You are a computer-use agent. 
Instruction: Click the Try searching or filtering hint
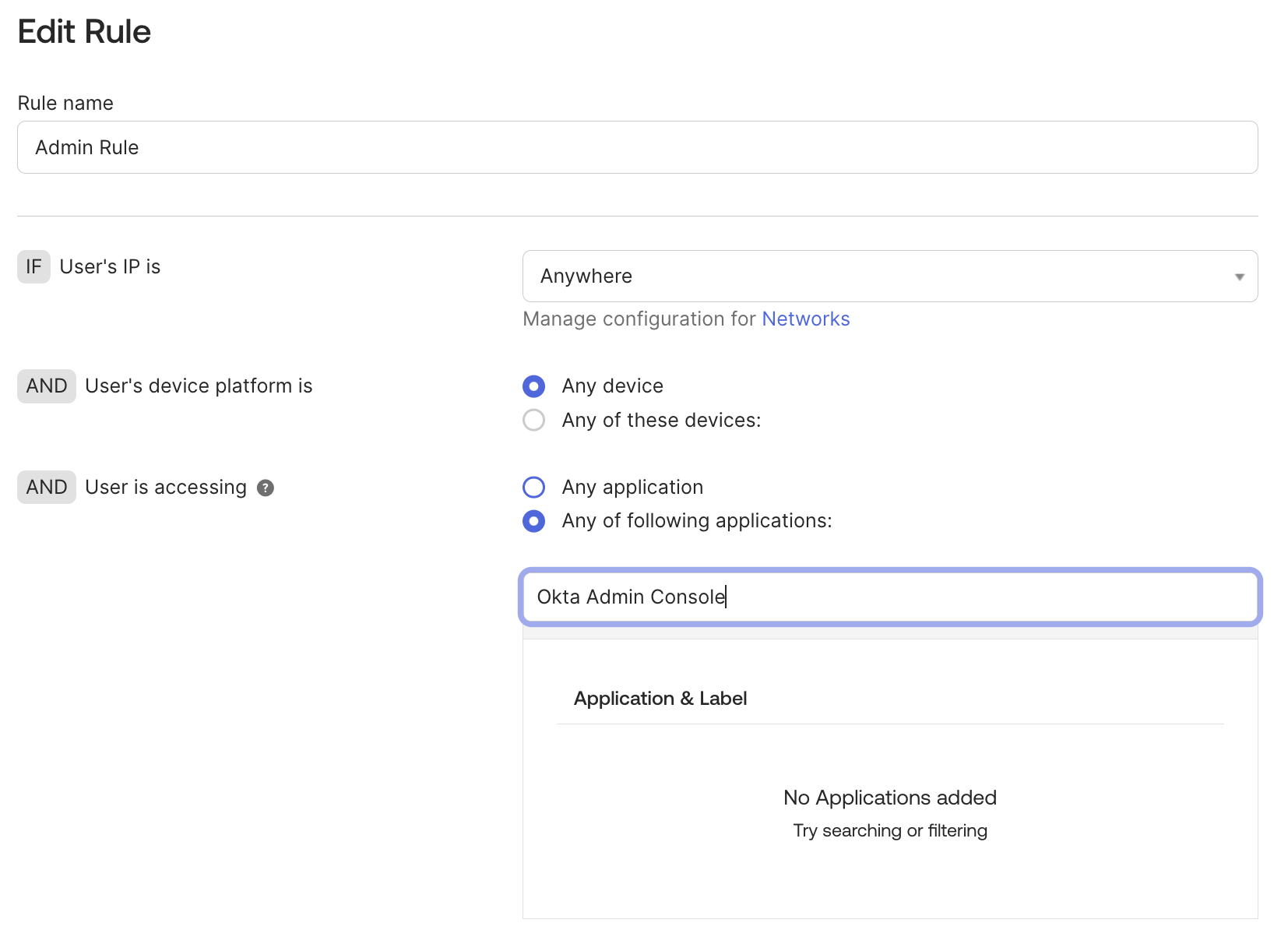889,831
